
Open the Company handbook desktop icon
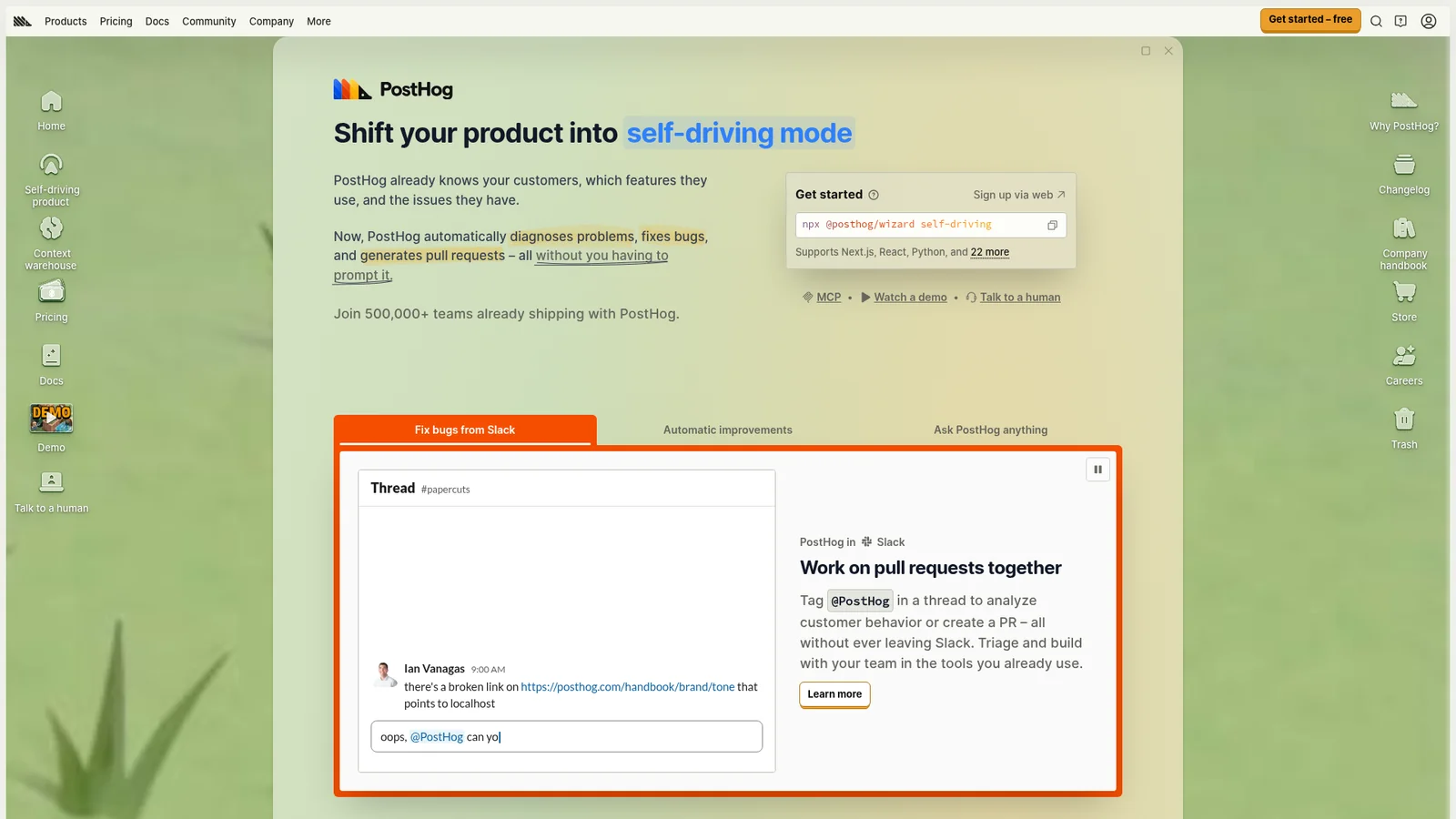click(1404, 243)
